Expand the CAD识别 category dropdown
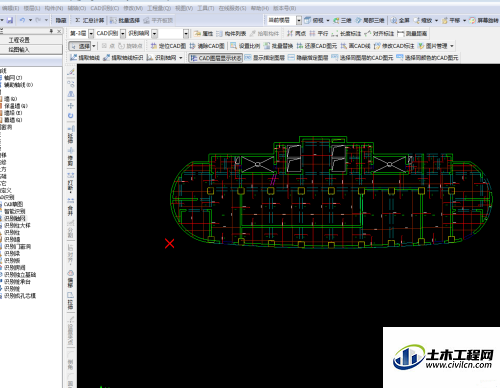 coord(110,33)
